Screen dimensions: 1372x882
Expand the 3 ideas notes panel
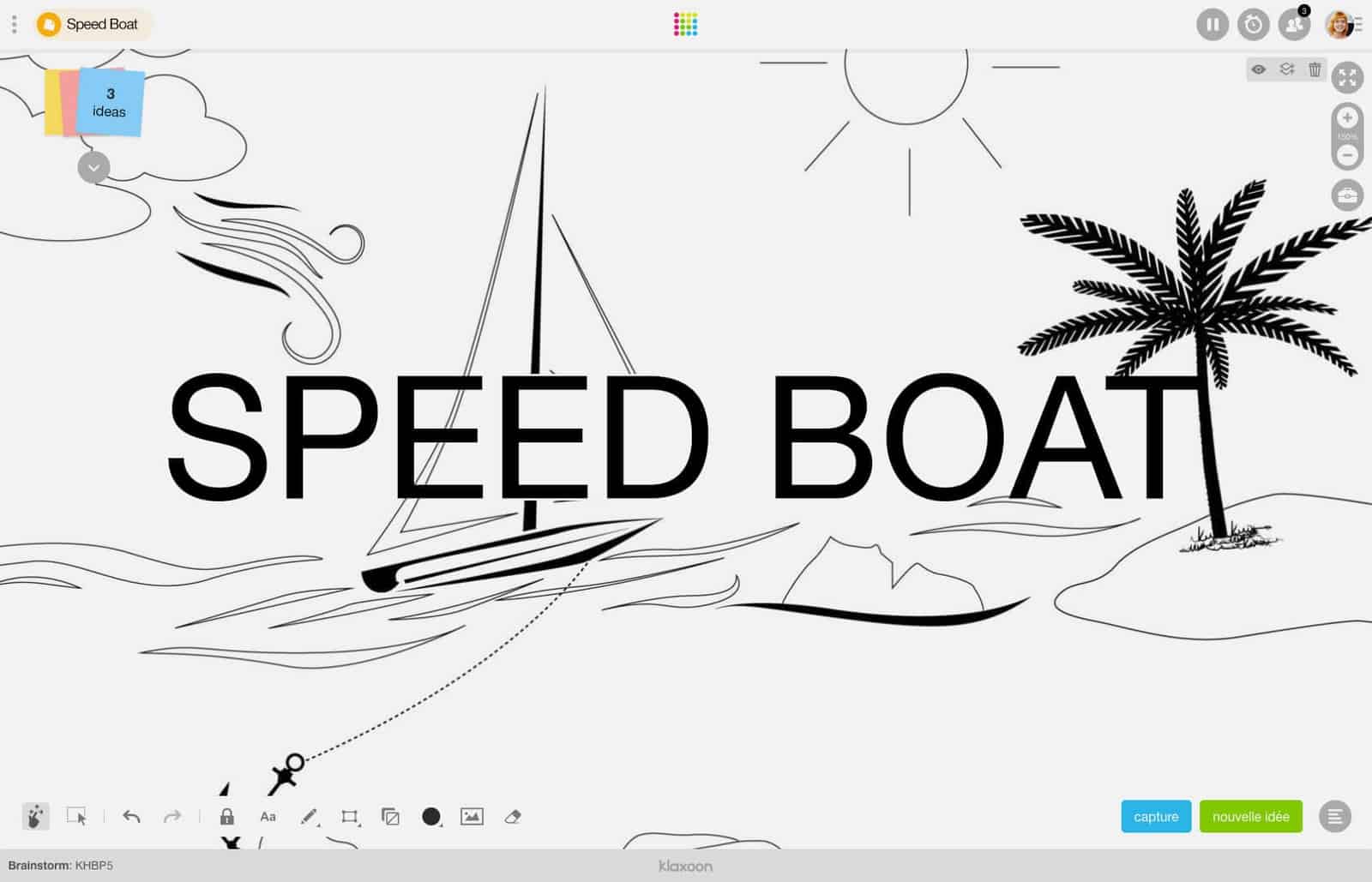pyautogui.click(x=93, y=168)
